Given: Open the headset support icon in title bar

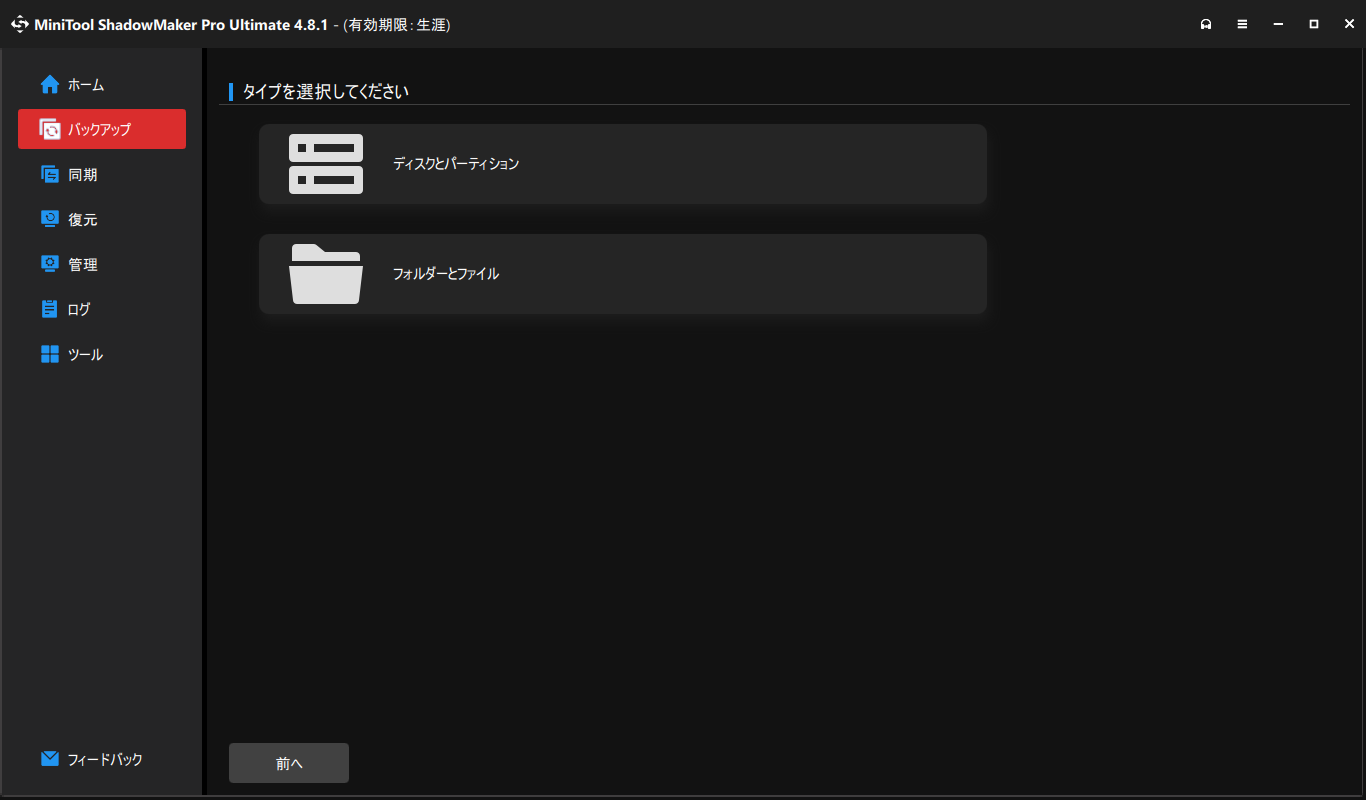Looking at the screenshot, I should pos(1206,24).
